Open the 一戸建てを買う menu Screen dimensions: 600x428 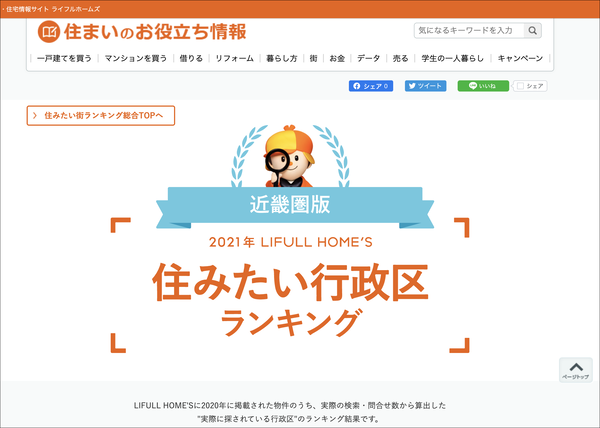click(x=64, y=59)
